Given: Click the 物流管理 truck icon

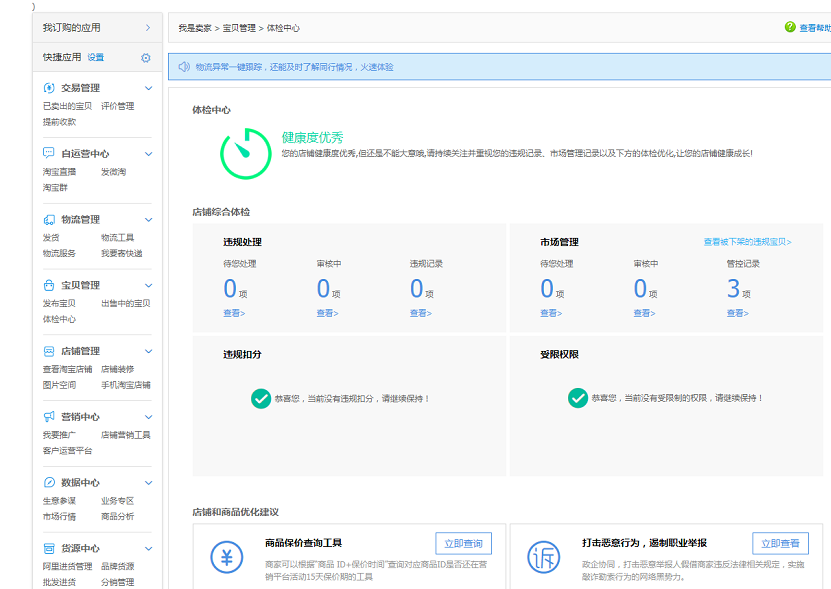Looking at the screenshot, I should click(49, 219).
